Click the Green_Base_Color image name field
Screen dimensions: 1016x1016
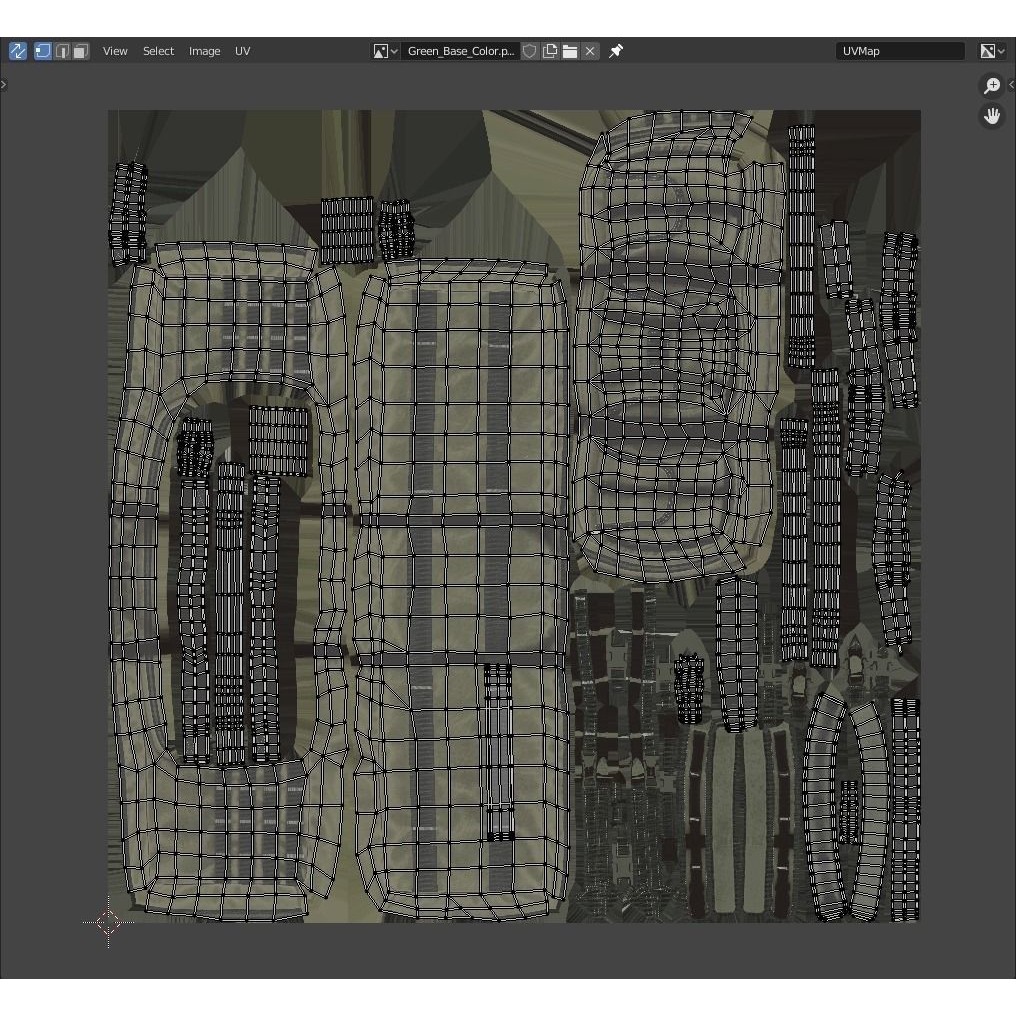point(461,51)
